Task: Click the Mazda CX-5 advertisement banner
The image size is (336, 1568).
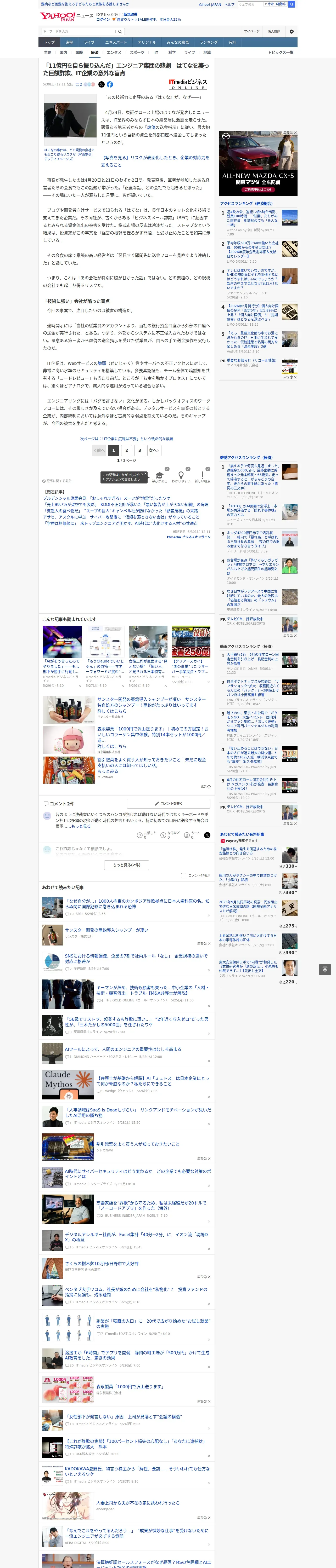Action: (x=259, y=163)
